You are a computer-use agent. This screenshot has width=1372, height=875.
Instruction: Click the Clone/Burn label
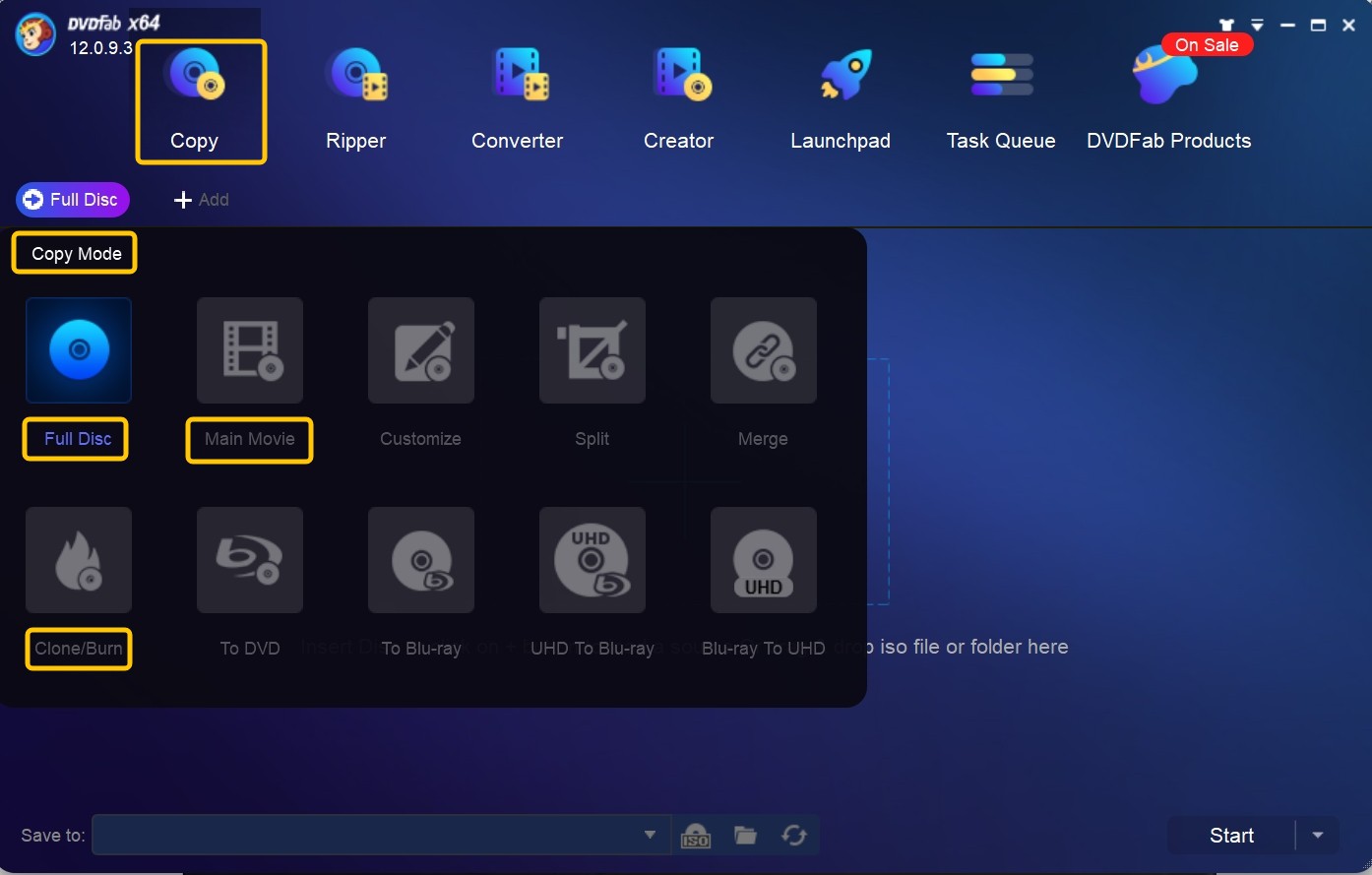[x=79, y=649]
